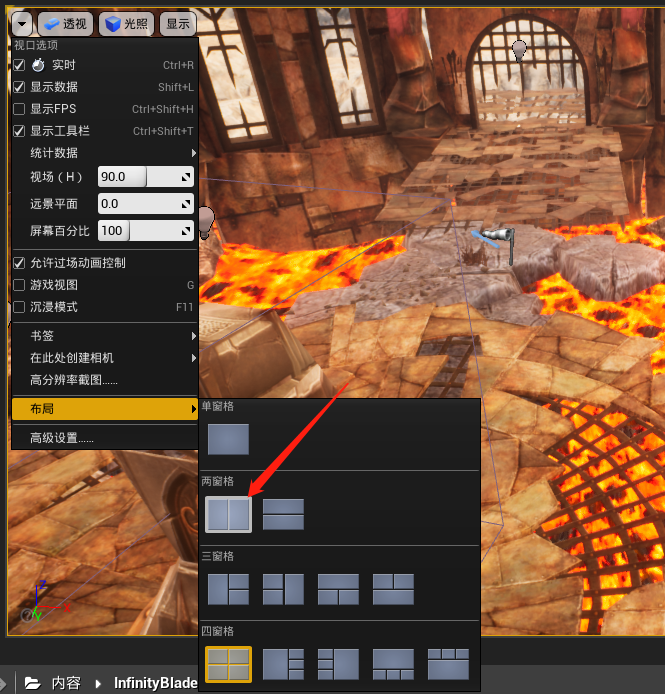Toggle the 显示工具栏 checkbox

pyautogui.click(x=19, y=131)
